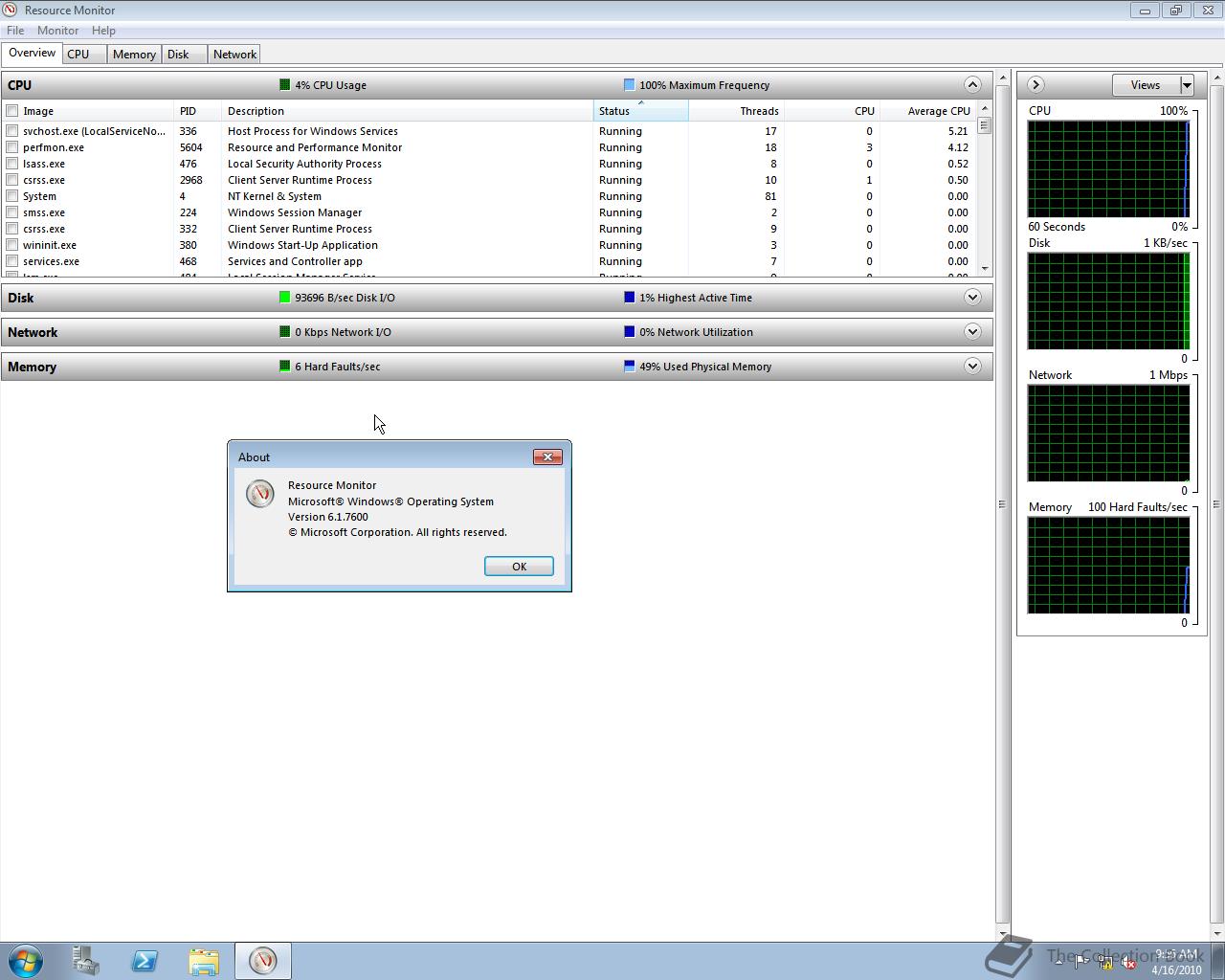Select the perfmon.exe process name
This screenshot has height=980, width=1225.
point(54,147)
